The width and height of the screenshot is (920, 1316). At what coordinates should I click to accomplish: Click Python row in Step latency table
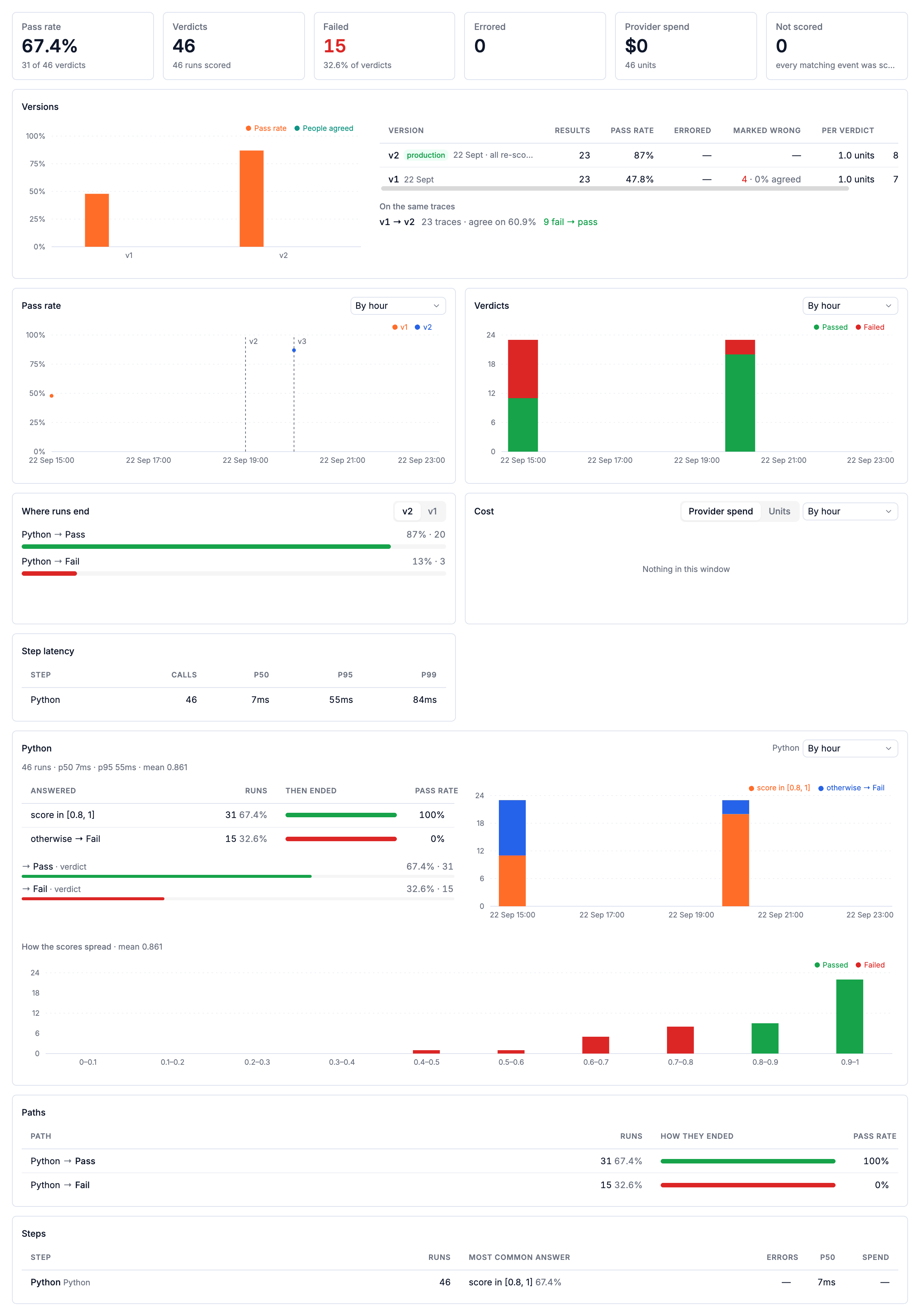coord(234,700)
